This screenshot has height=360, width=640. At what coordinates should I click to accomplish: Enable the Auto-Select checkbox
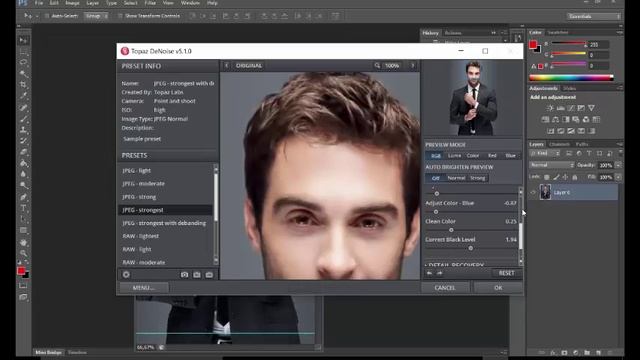(47, 16)
